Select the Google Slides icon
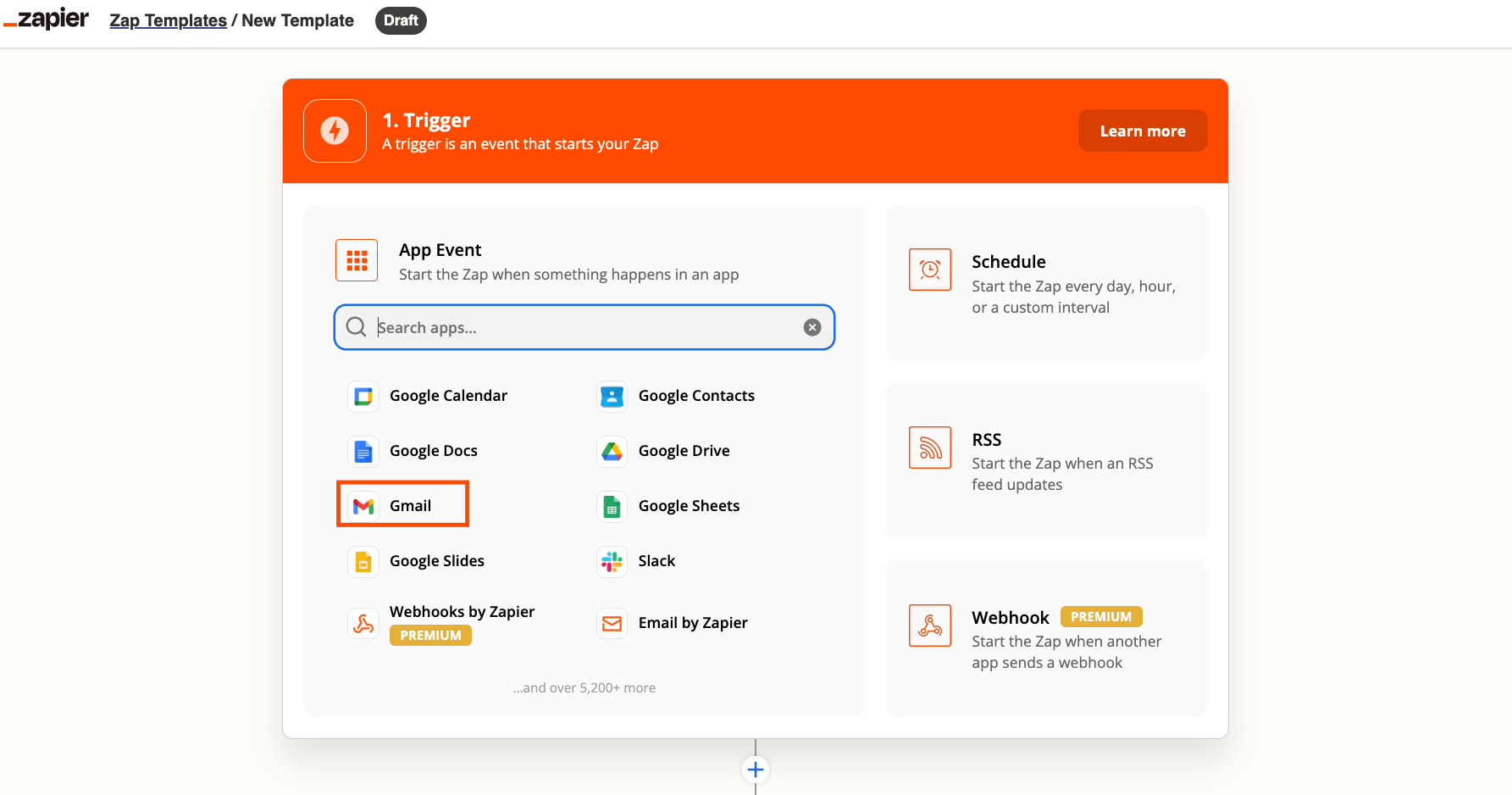Viewport: 1512px width, 795px height. tap(363, 561)
